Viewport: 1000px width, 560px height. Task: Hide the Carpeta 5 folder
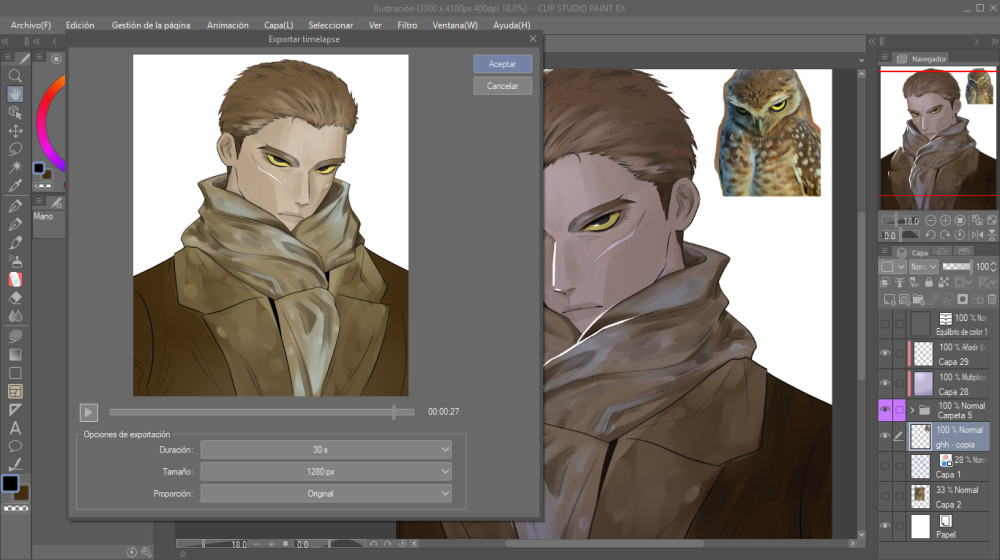[885, 409]
